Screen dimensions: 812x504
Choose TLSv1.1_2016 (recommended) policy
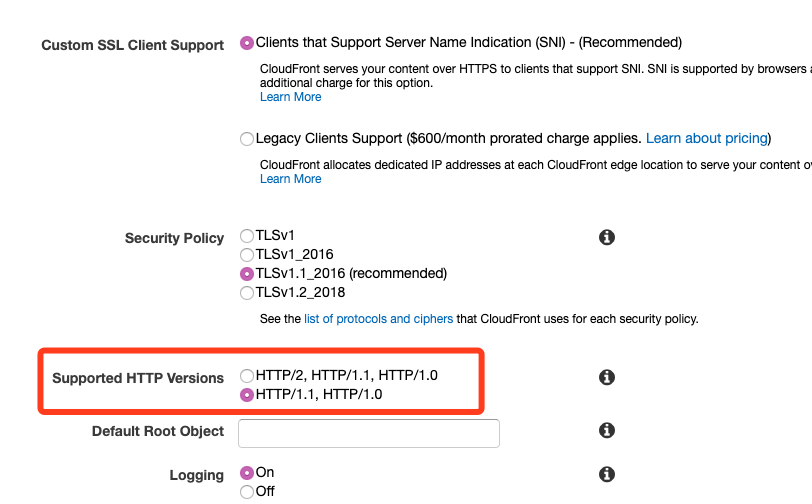pyautogui.click(x=247, y=273)
